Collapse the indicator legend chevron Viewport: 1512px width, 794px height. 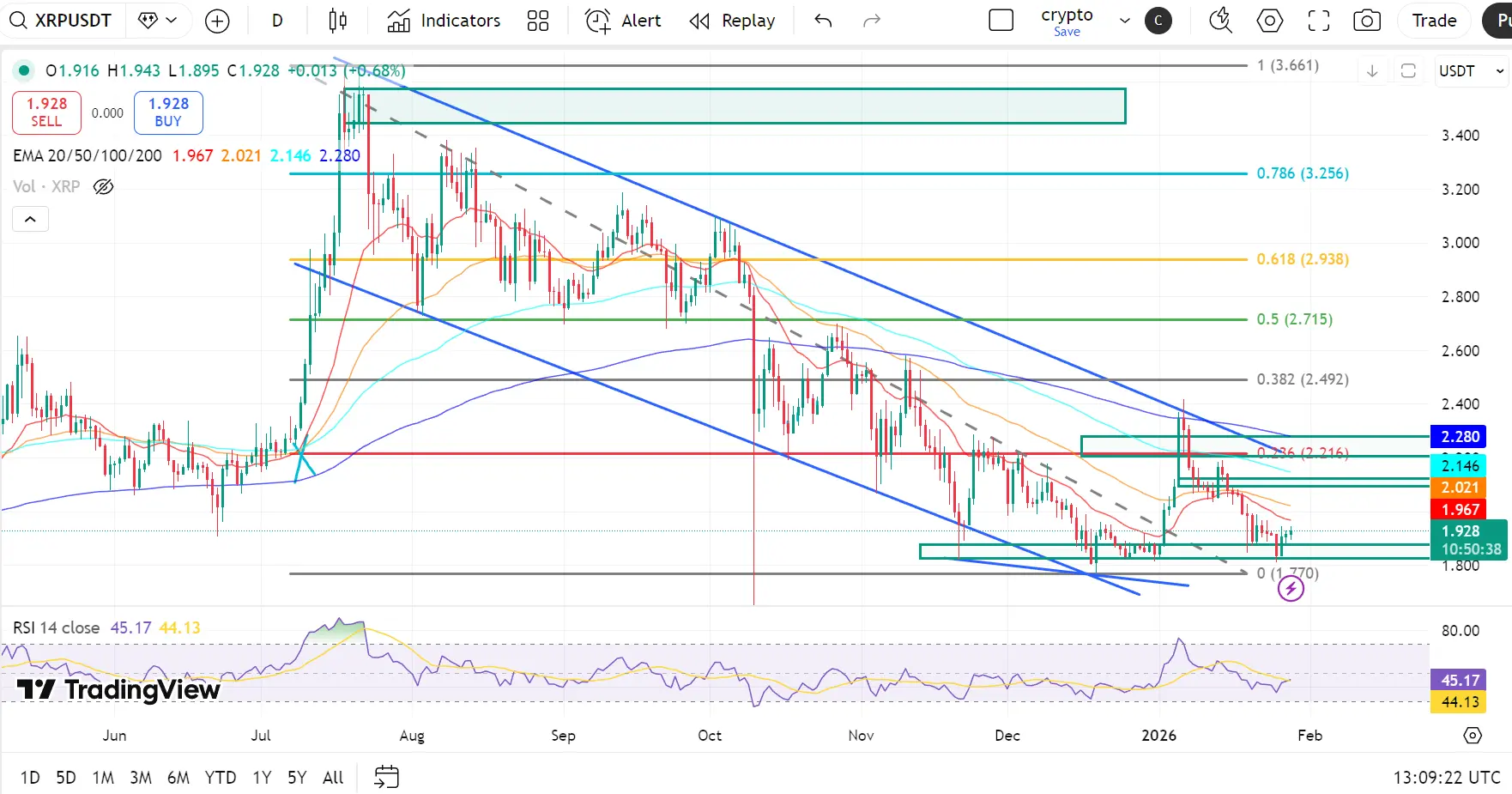(x=30, y=220)
